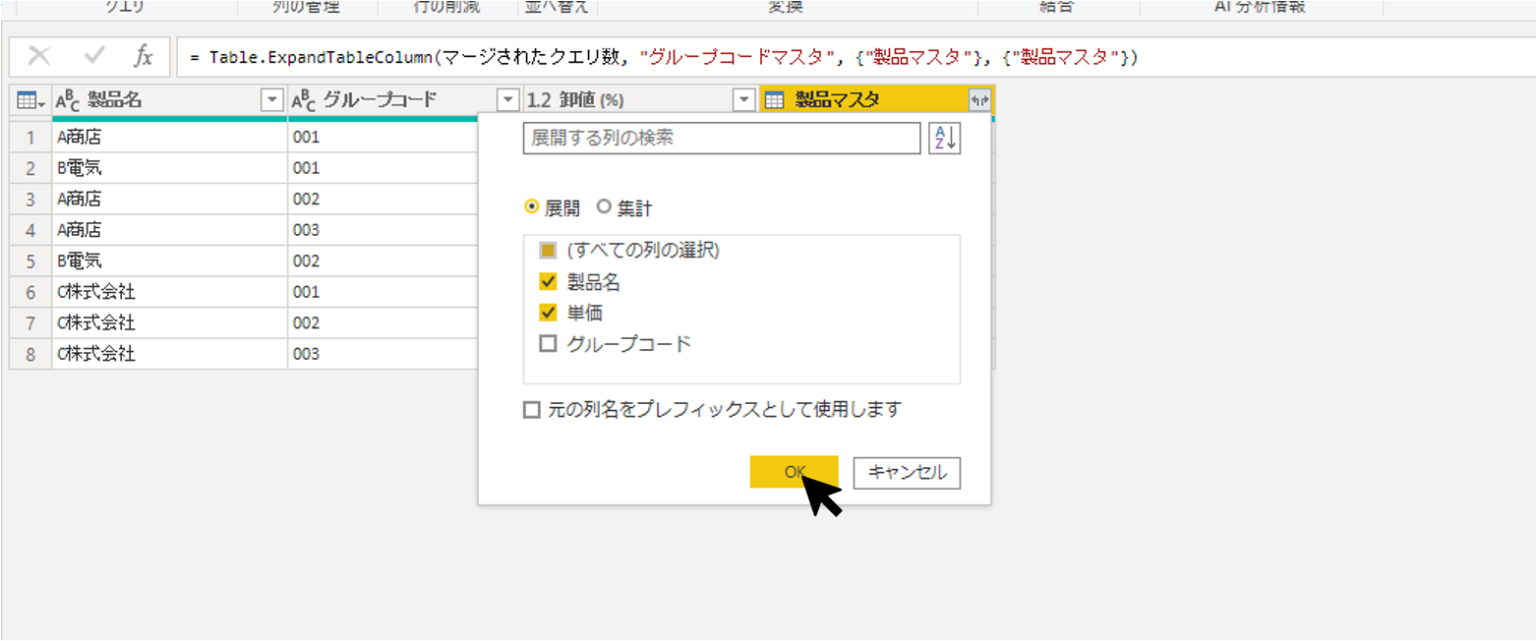Toggle the (すべての列の選択) checkbox
Screen dimensions: 1536x641
tap(548, 251)
